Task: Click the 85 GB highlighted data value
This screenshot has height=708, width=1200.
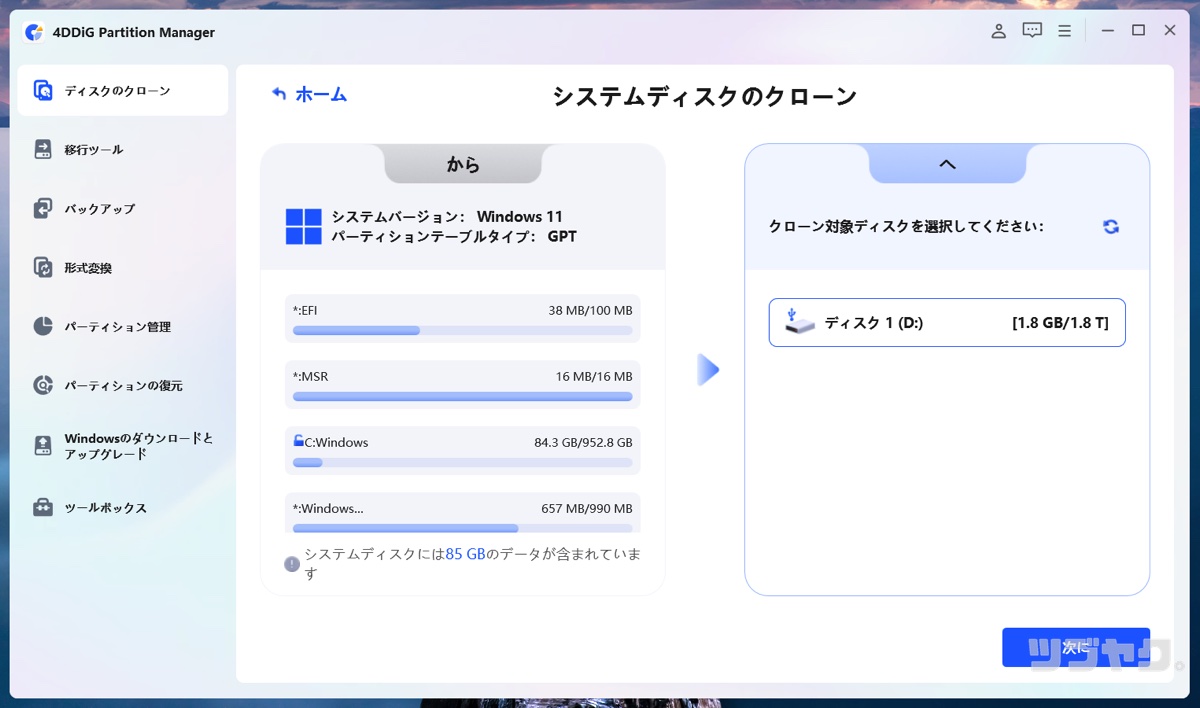Action: tap(465, 554)
